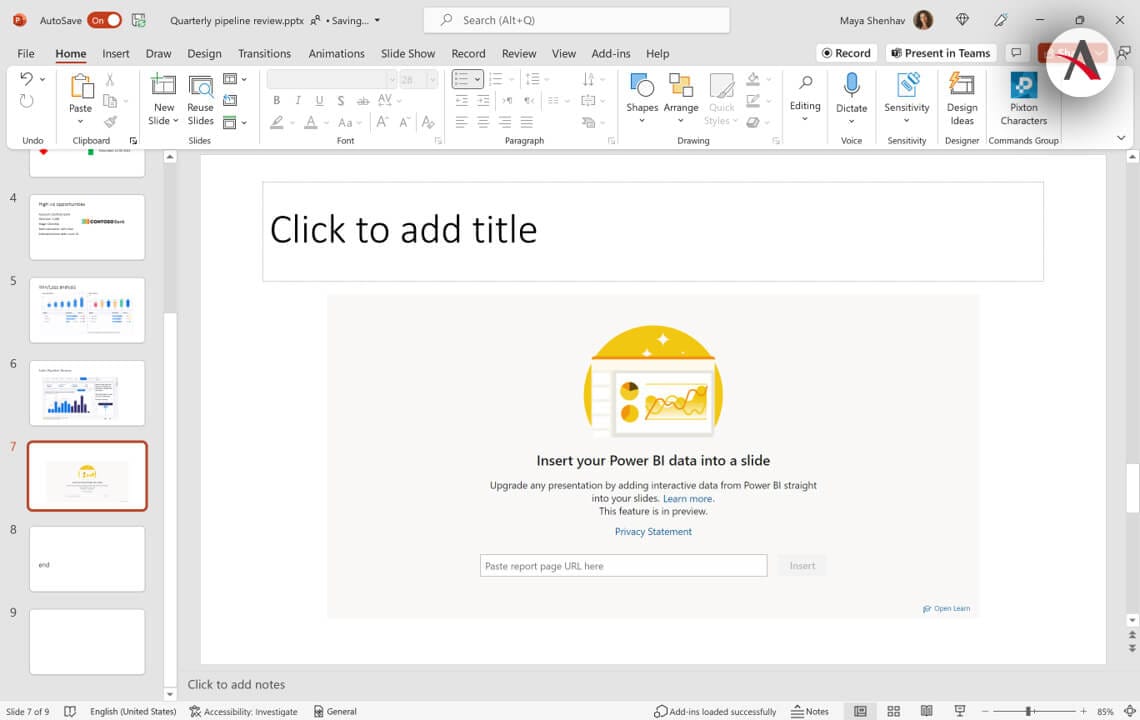Align text to the left

(x=462, y=122)
